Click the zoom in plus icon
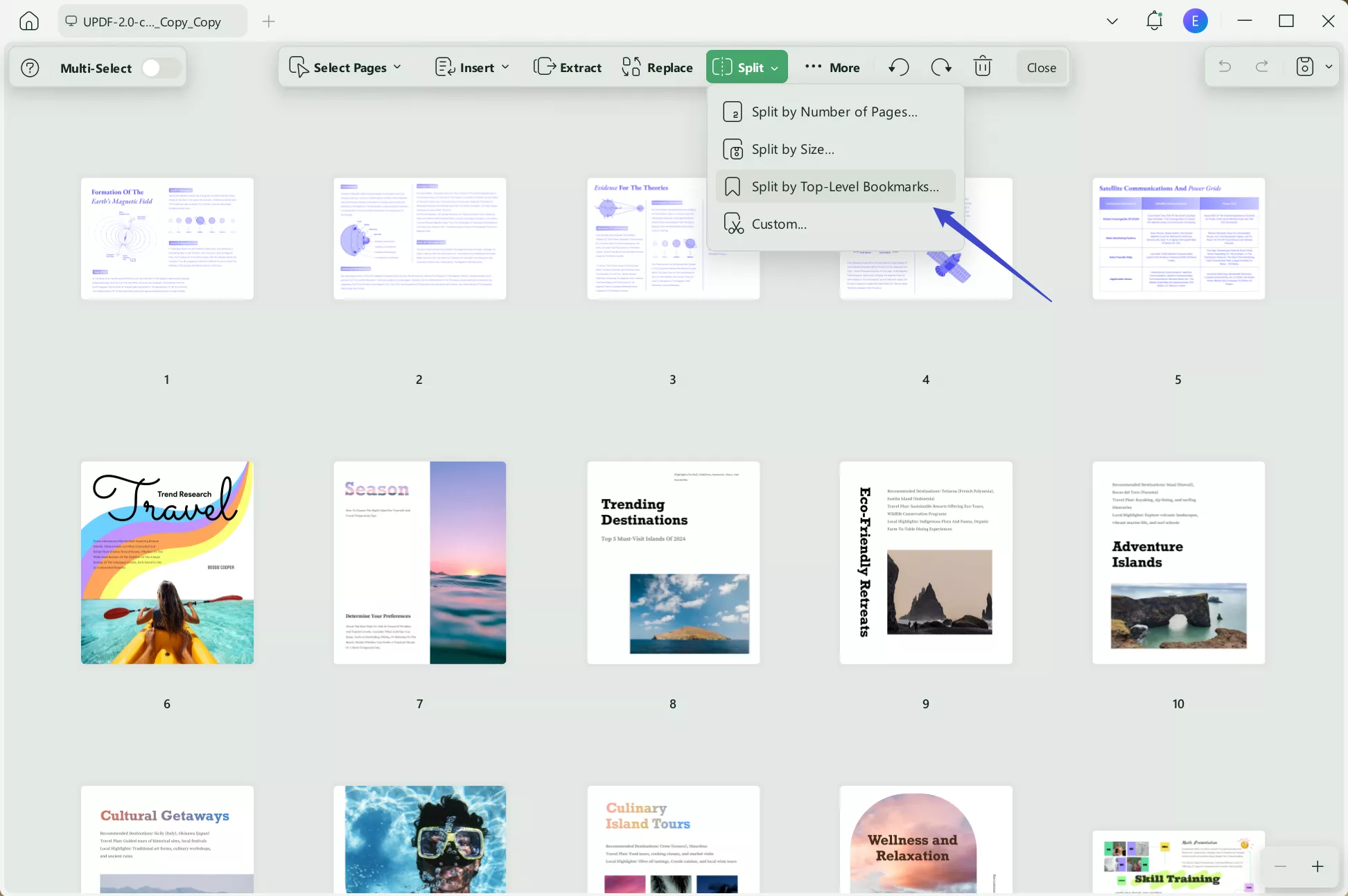Screen dimensions: 1348x896 (x=1318, y=866)
